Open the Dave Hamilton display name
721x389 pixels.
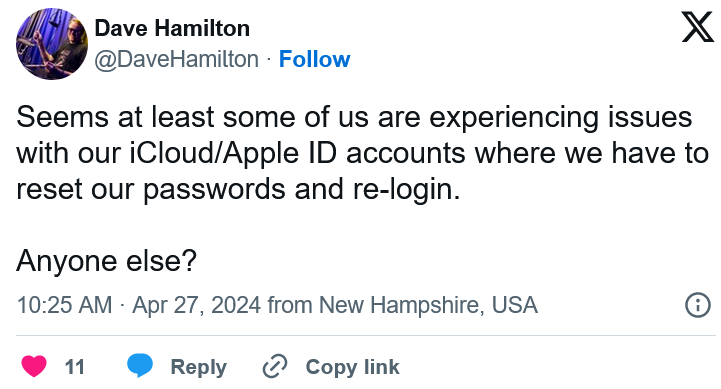172,29
